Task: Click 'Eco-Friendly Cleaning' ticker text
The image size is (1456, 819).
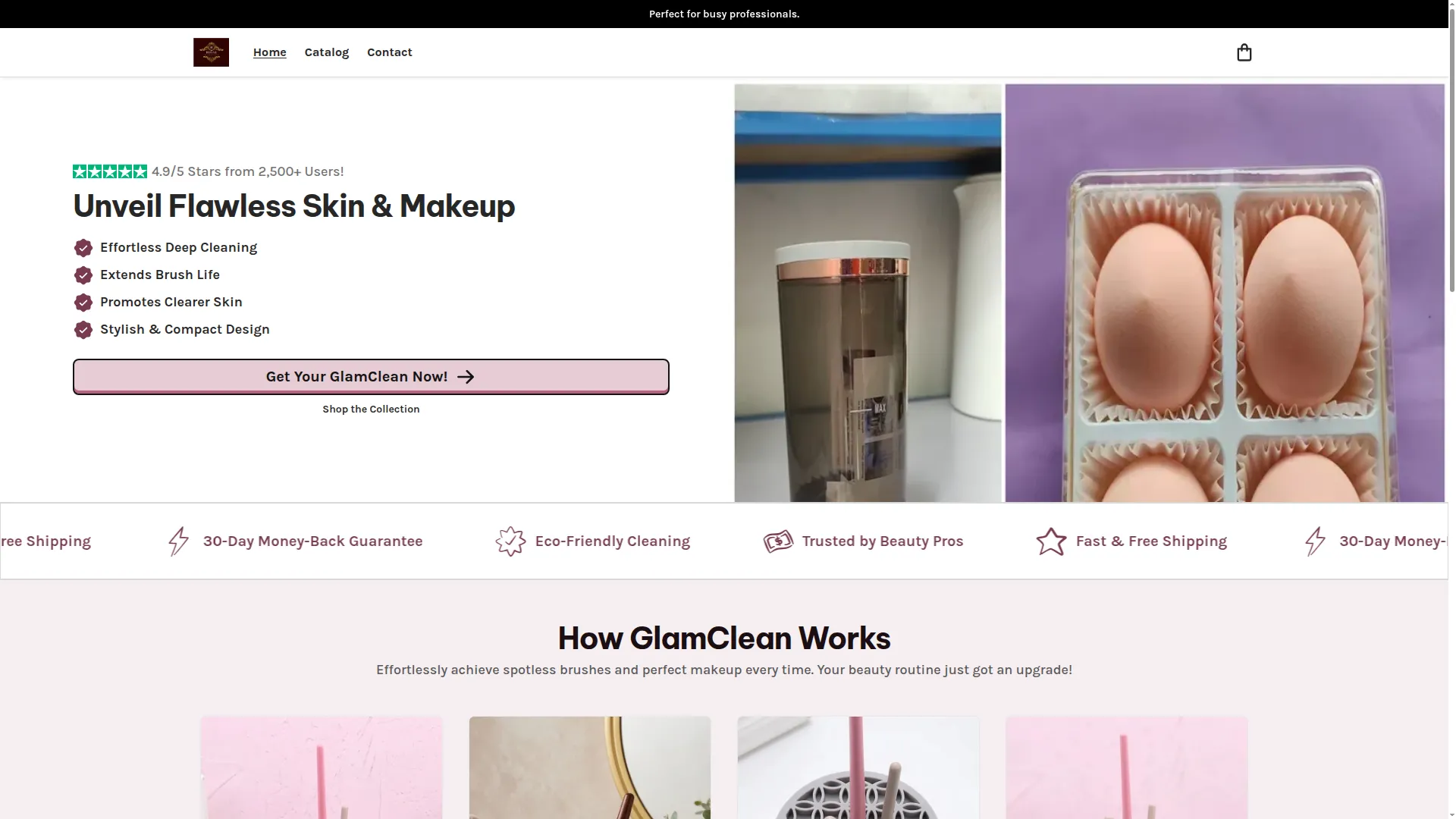Action: pos(613,541)
